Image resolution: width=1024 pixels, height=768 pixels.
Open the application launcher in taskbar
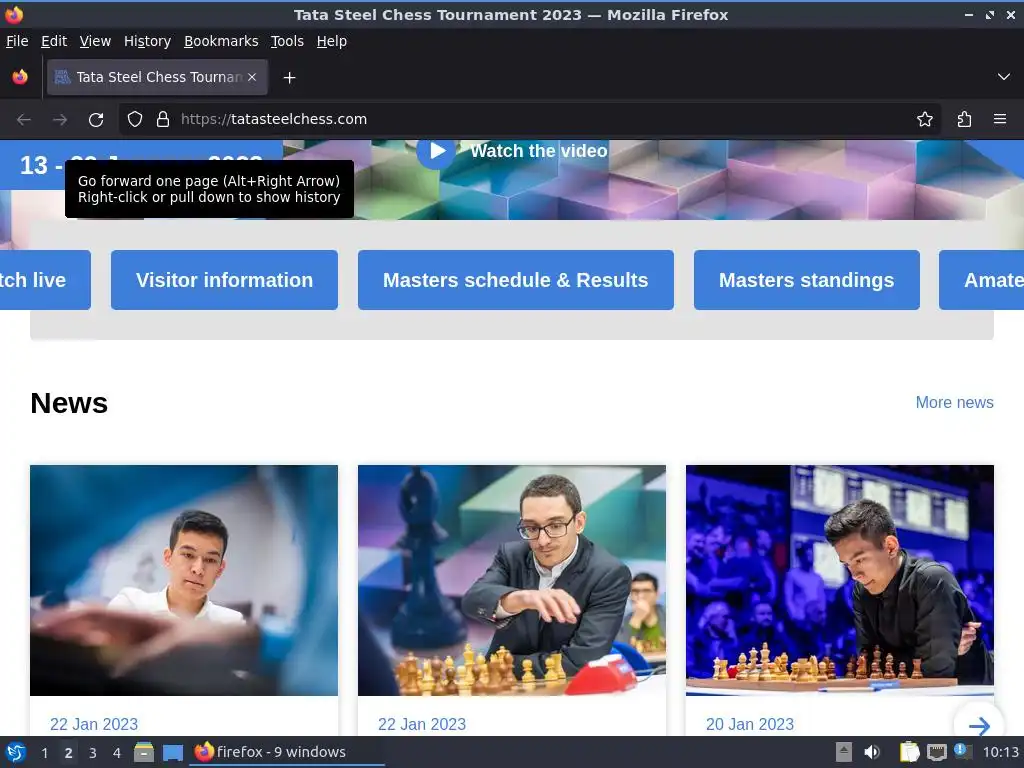pyautogui.click(x=16, y=752)
